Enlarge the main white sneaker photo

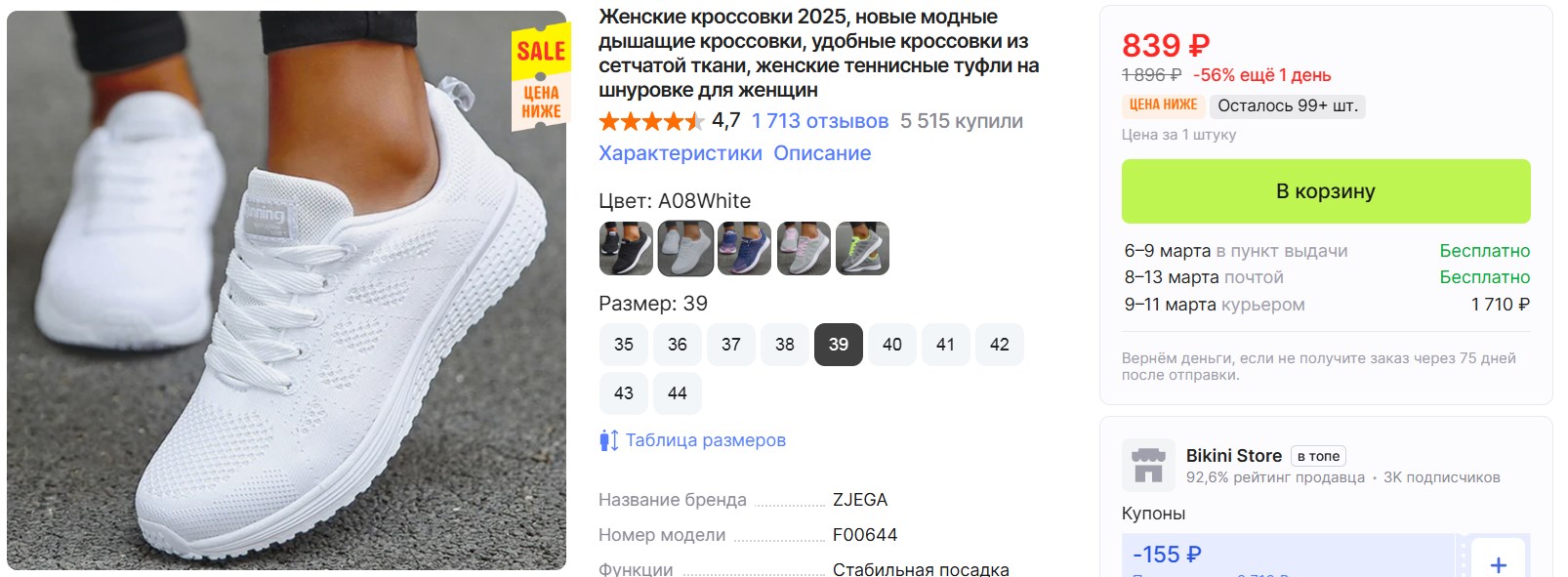286,290
